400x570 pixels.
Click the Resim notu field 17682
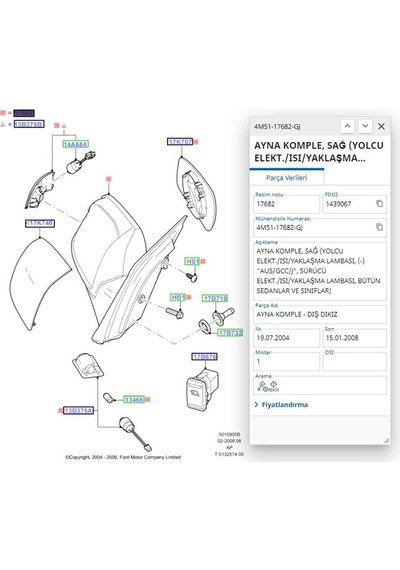[287, 204]
